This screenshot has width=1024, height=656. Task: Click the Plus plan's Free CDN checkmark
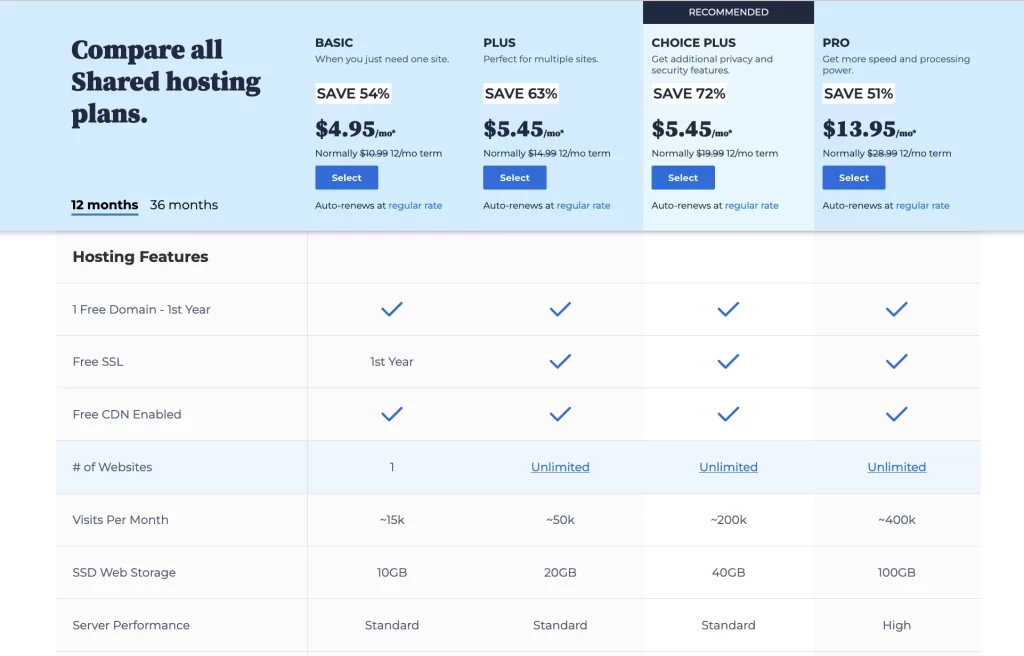pyautogui.click(x=560, y=414)
